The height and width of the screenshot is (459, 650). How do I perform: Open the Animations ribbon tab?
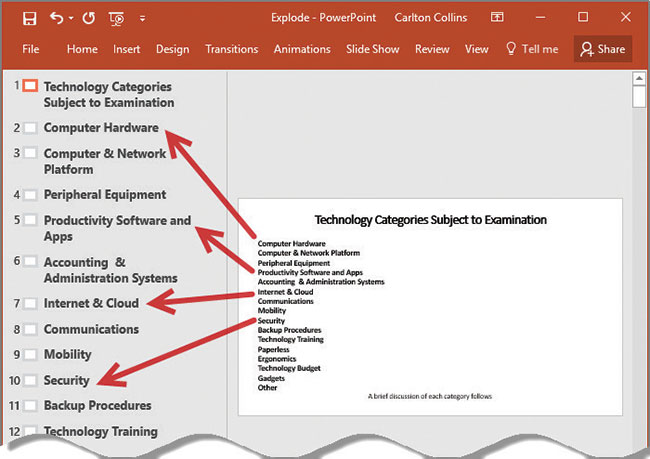point(303,49)
